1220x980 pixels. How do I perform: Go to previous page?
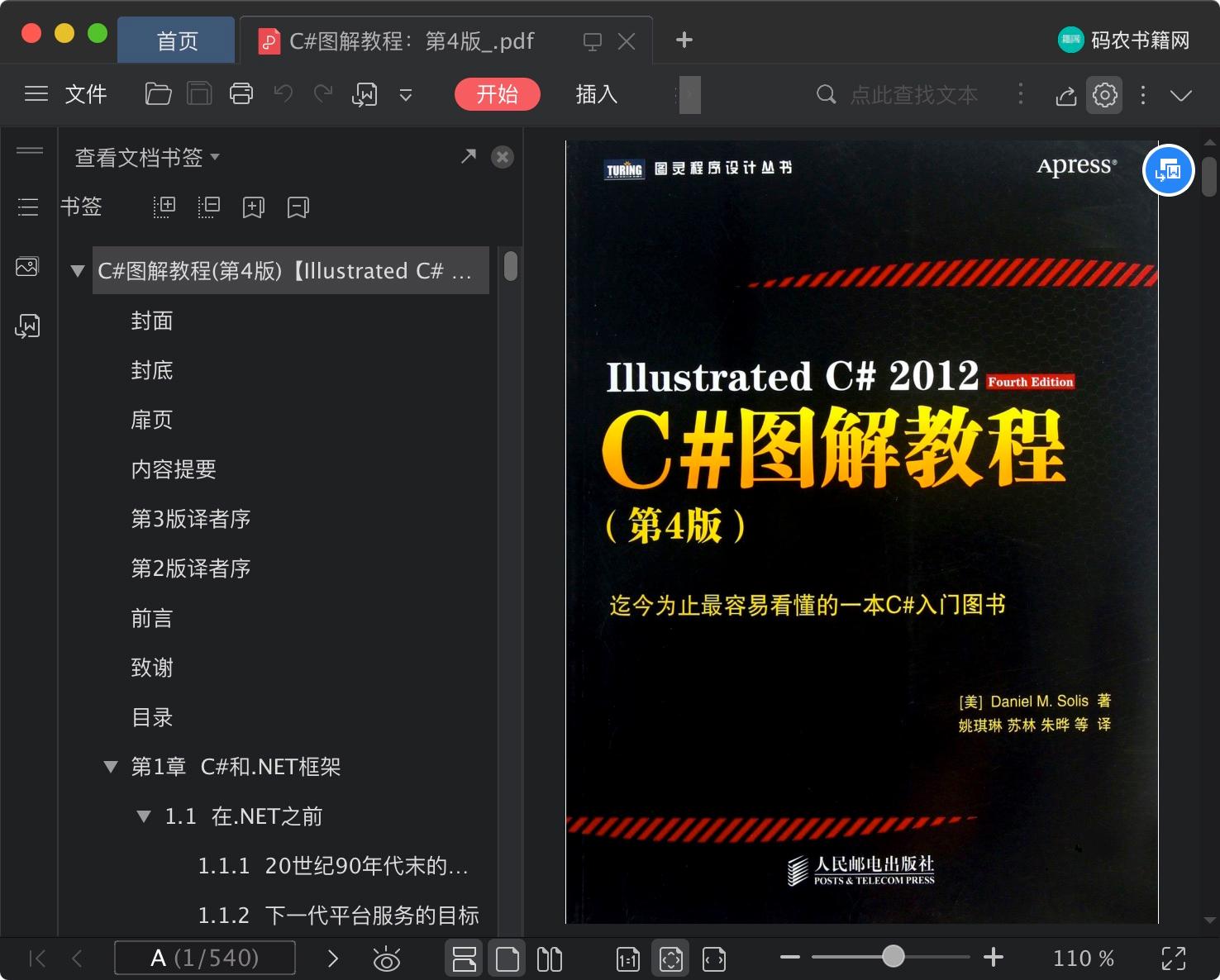[78, 959]
